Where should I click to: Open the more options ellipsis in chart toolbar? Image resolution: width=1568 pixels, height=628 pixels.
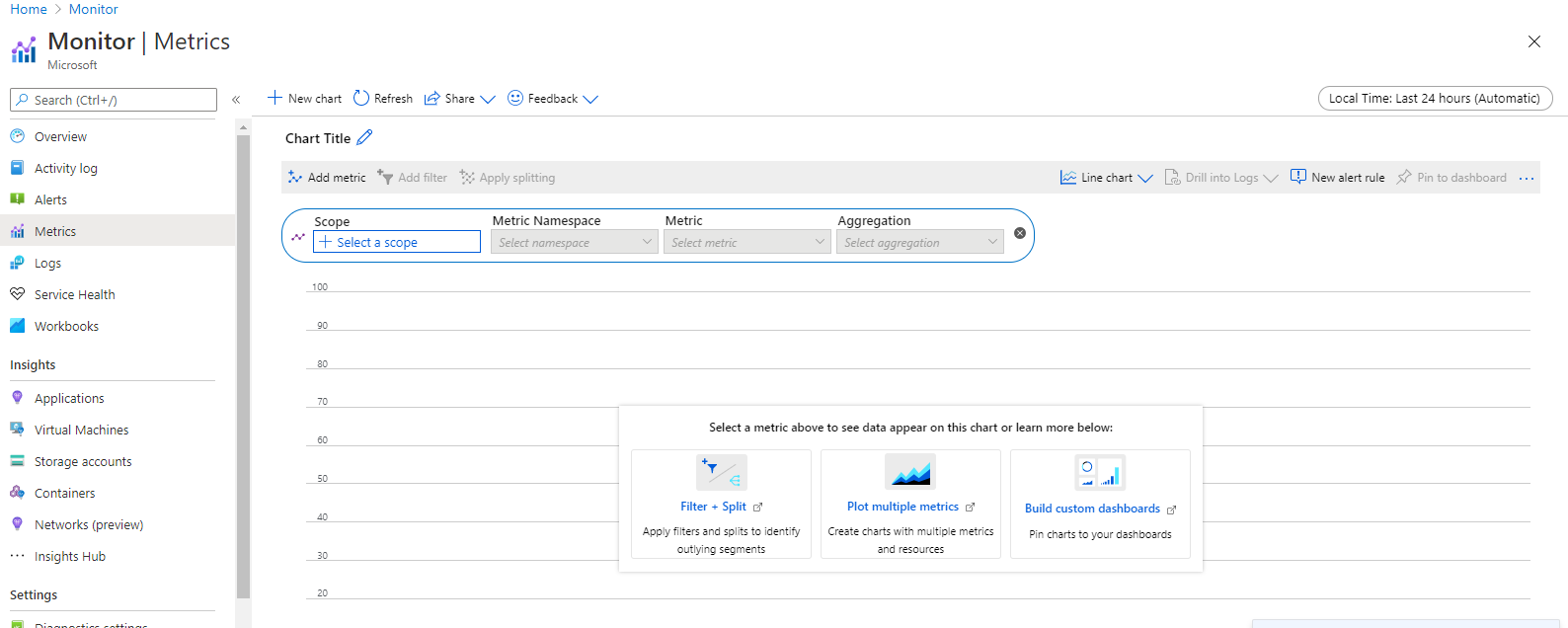[1527, 178]
